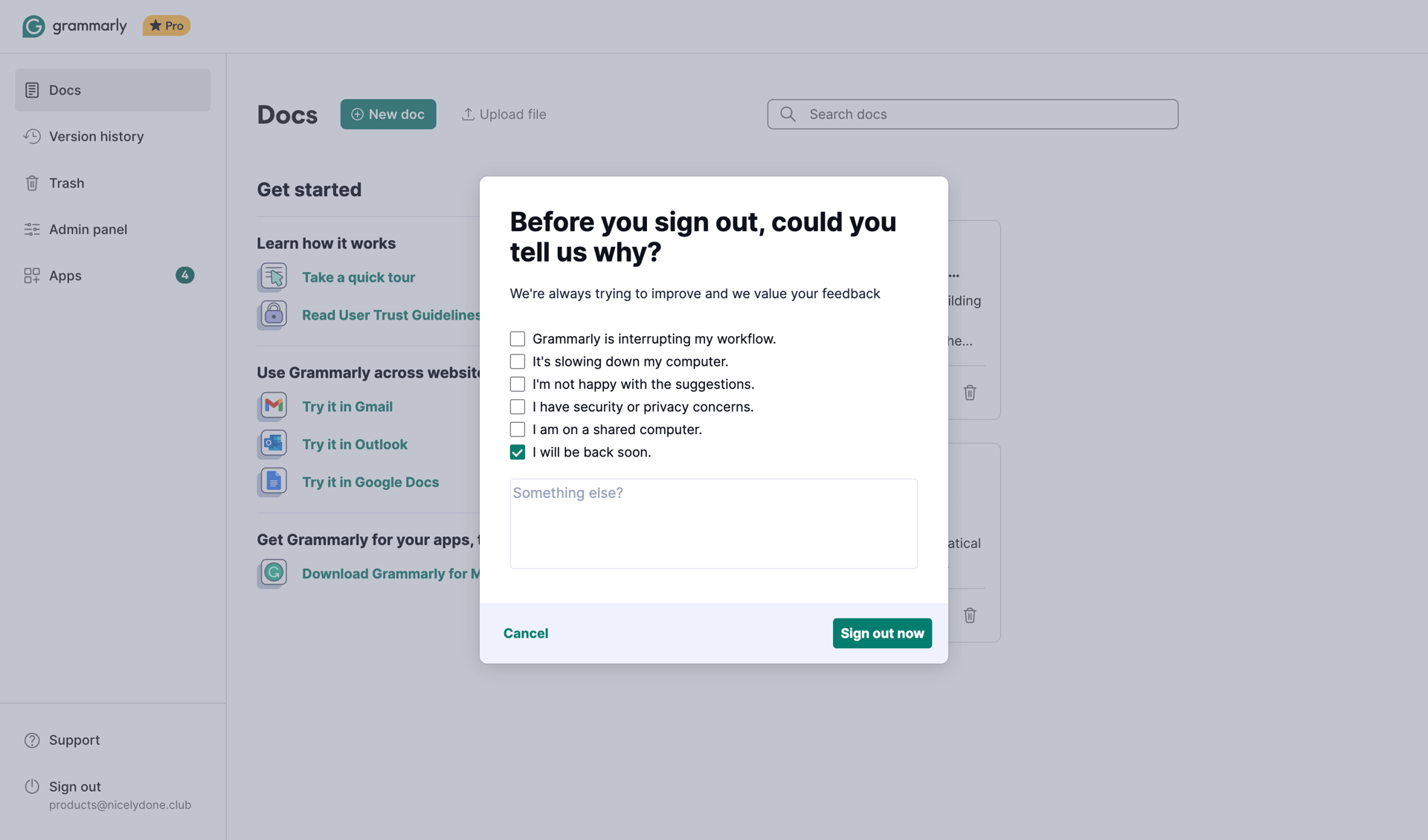The width and height of the screenshot is (1428, 840).
Task: Open the Trash section in sidebar
Action: click(x=67, y=183)
